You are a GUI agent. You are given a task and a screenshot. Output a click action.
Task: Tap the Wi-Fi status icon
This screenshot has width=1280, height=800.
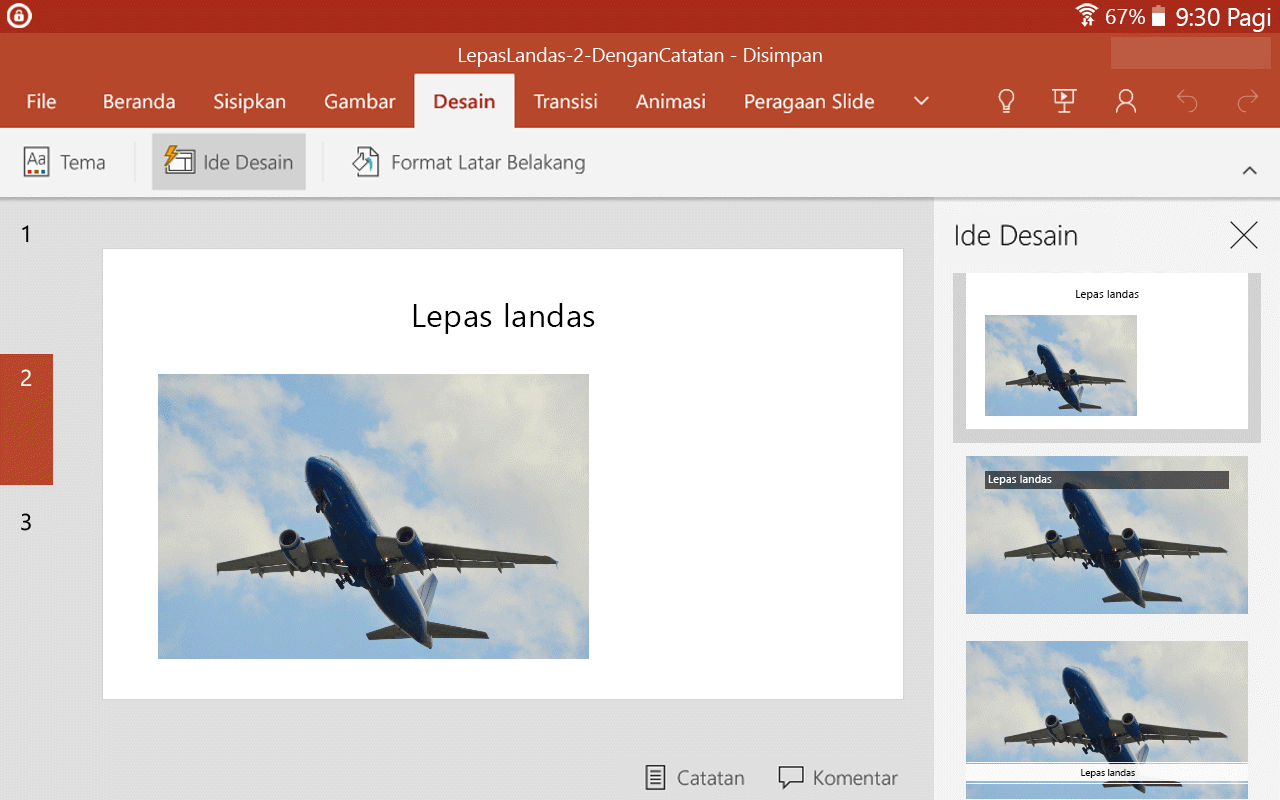(x=1087, y=16)
